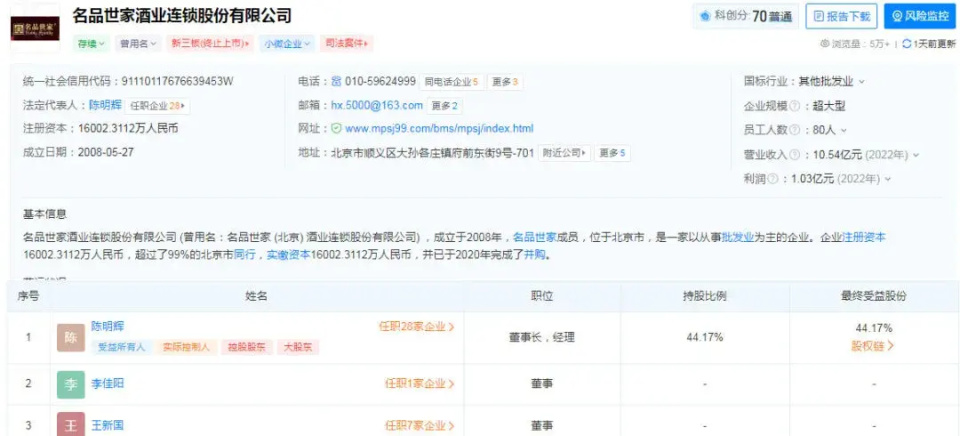
Task: Click the green verified icon before website
Action: (336, 129)
